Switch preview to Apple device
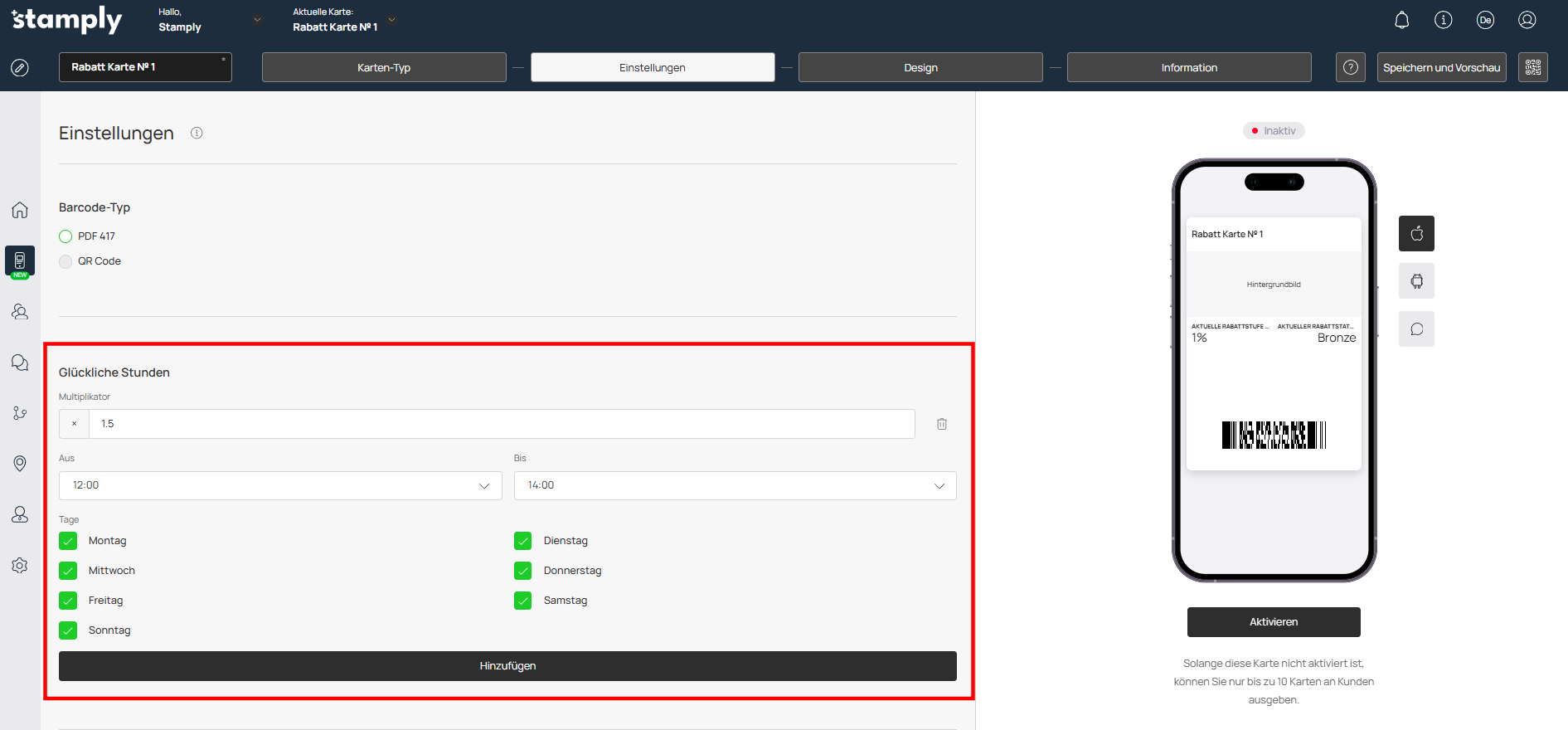Screen dimensions: 1568x730 pos(1415,234)
